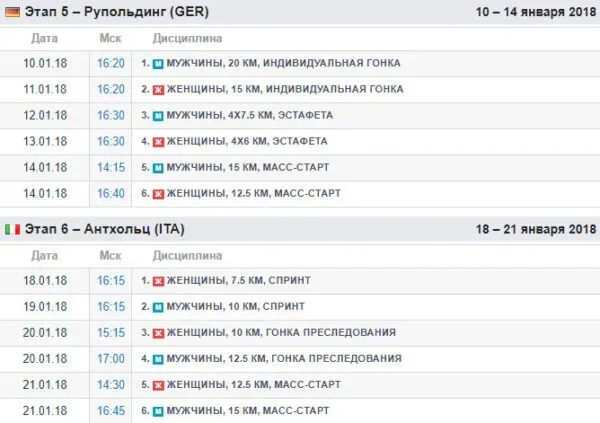Click the blue men's icon for 12.5 км pursuit

[159, 358]
